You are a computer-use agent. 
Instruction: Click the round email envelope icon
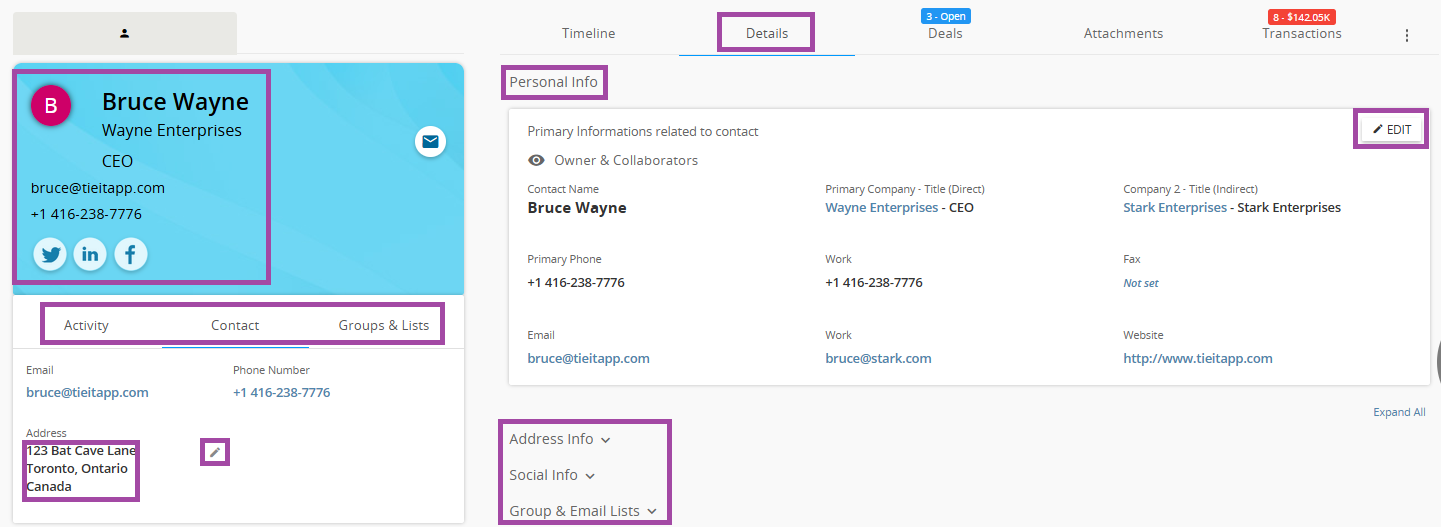click(430, 142)
